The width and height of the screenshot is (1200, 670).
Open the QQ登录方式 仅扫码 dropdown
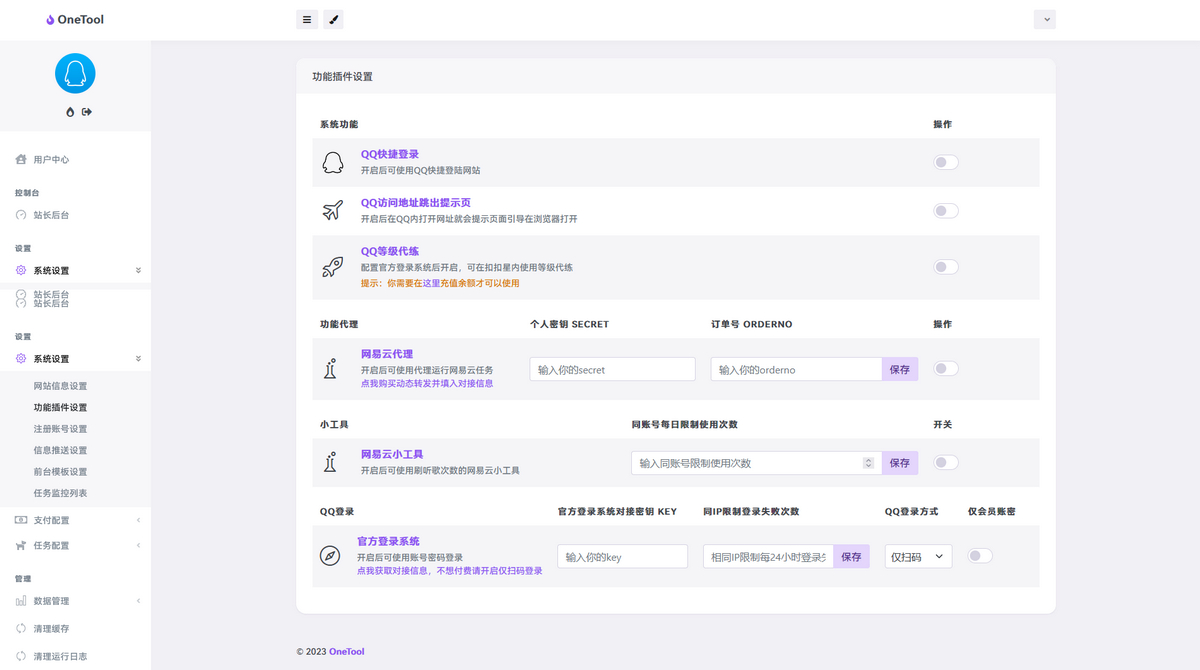pos(918,556)
